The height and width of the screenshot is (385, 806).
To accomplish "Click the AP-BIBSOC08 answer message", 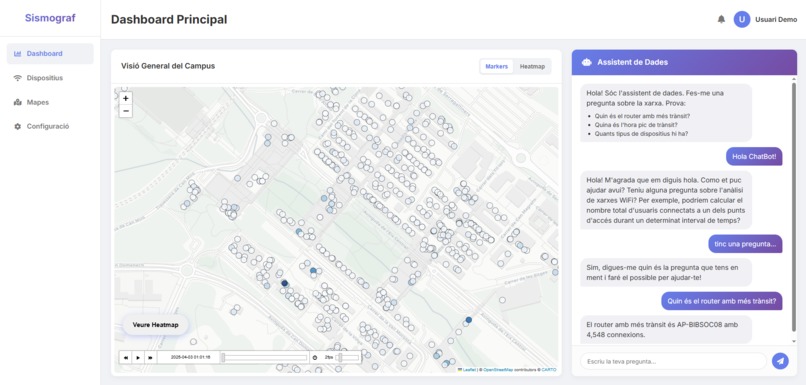I will point(666,329).
